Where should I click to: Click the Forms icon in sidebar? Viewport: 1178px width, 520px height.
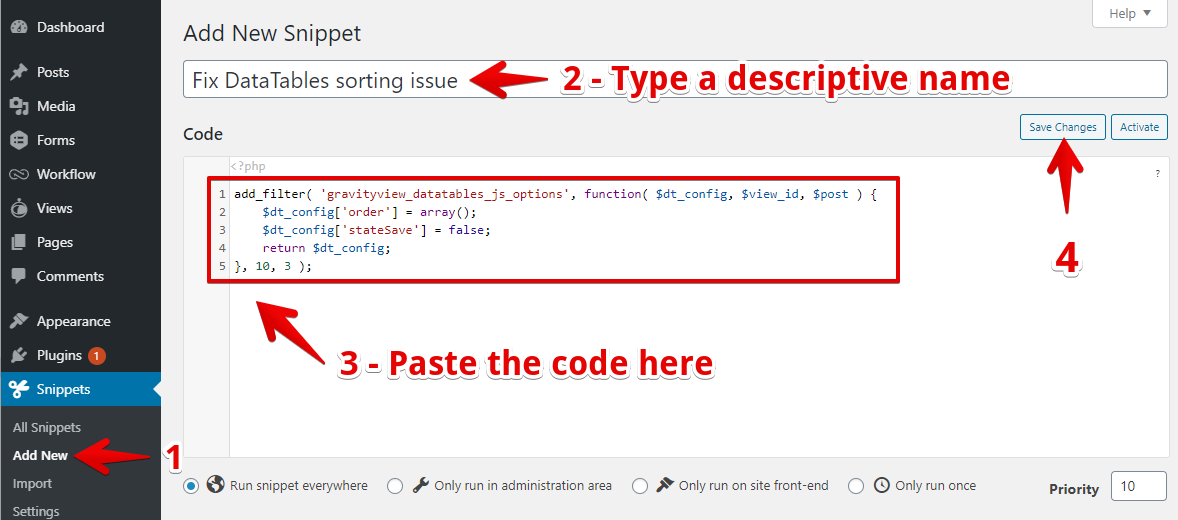point(18,140)
